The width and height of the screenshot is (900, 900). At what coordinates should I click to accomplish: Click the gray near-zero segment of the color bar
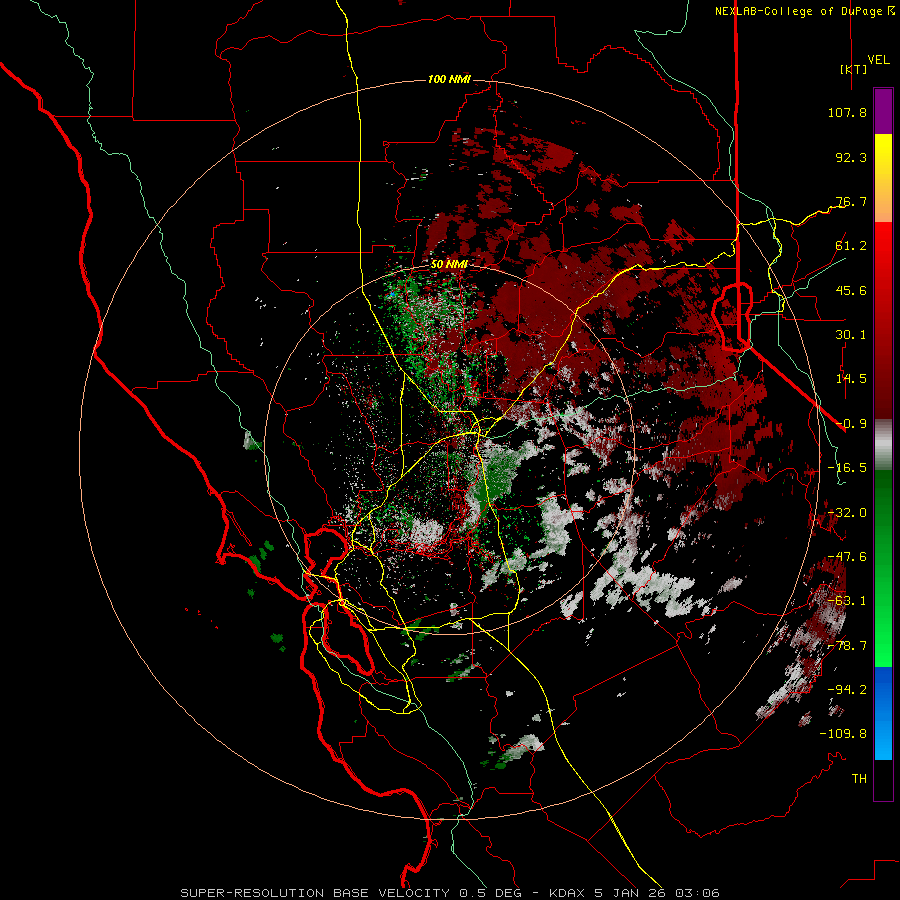click(x=883, y=443)
